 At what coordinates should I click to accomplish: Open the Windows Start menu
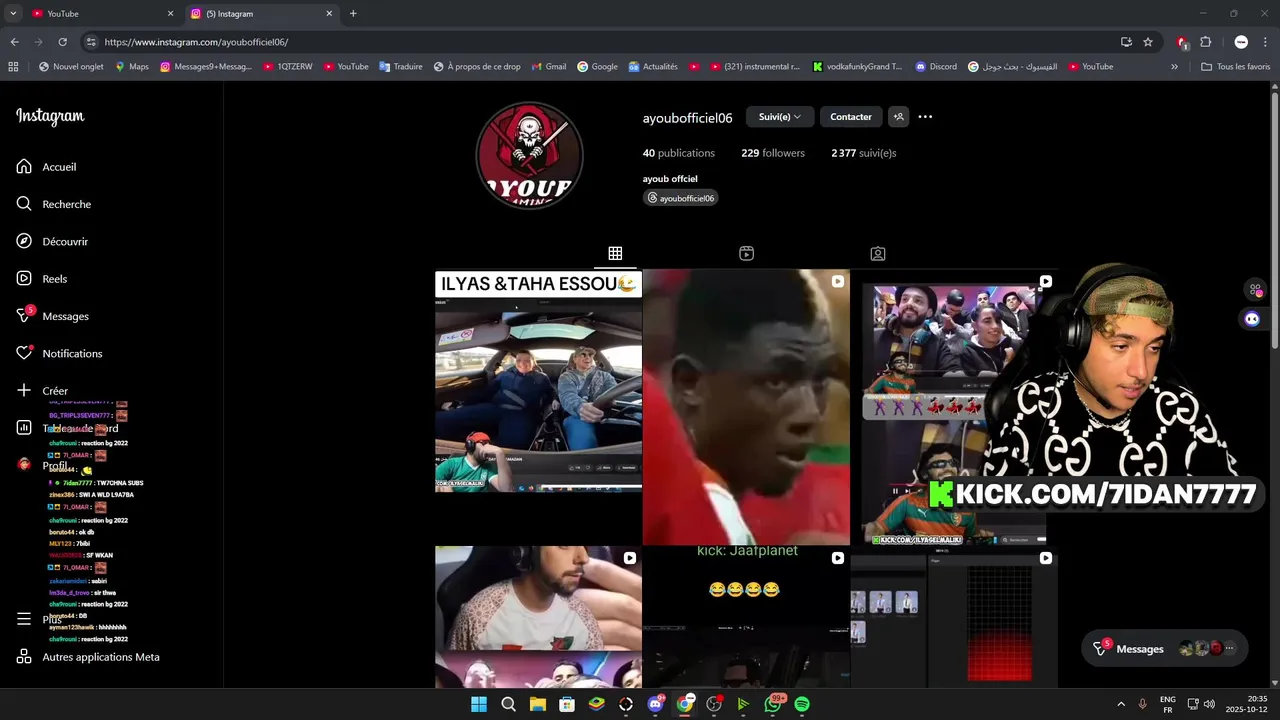tap(479, 704)
